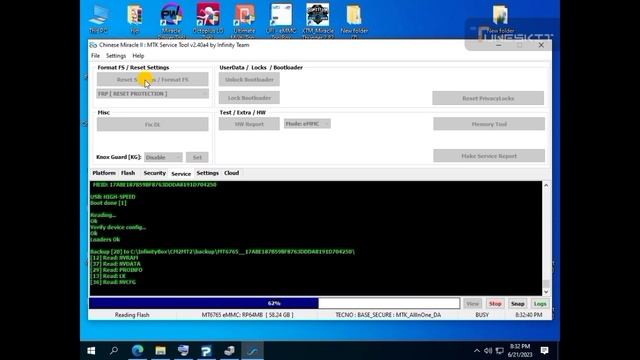The height and width of the screenshot is (360, 640).
Task: Click the Reset PrivacyLocks button
Action: 488,98
